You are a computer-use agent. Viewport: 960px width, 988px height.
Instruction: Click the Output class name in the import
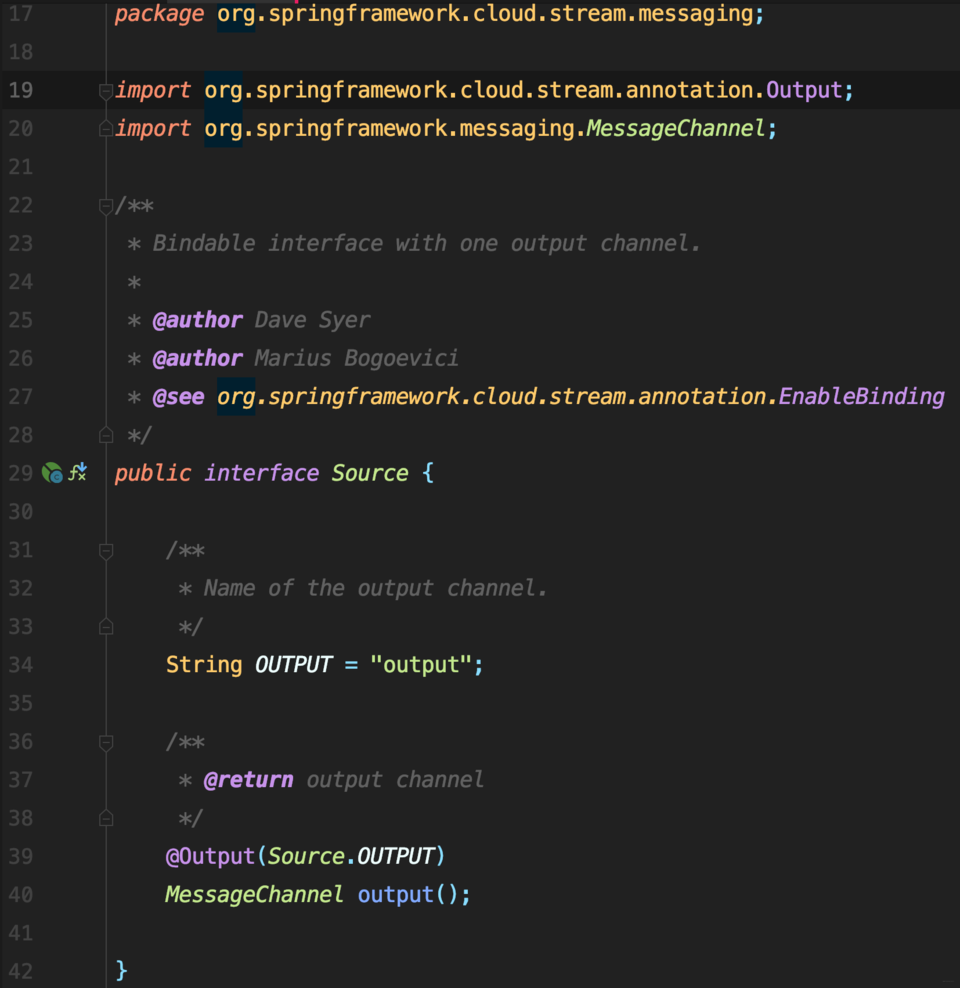pos(804,91)
